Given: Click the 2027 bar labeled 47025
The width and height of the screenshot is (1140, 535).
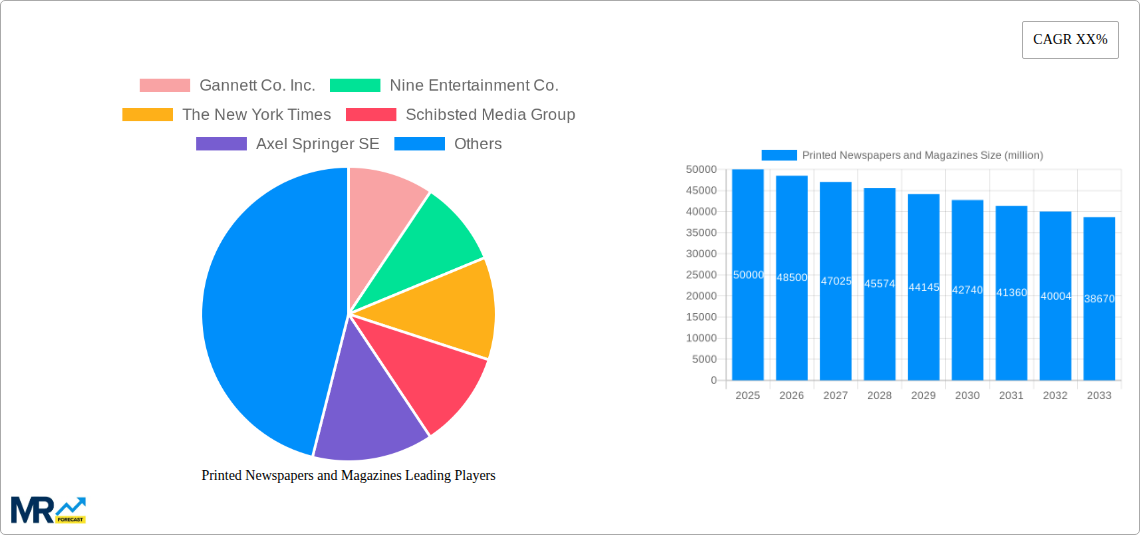Looking at the screenshot, I should pyautogui.click(x=835, y=281).
